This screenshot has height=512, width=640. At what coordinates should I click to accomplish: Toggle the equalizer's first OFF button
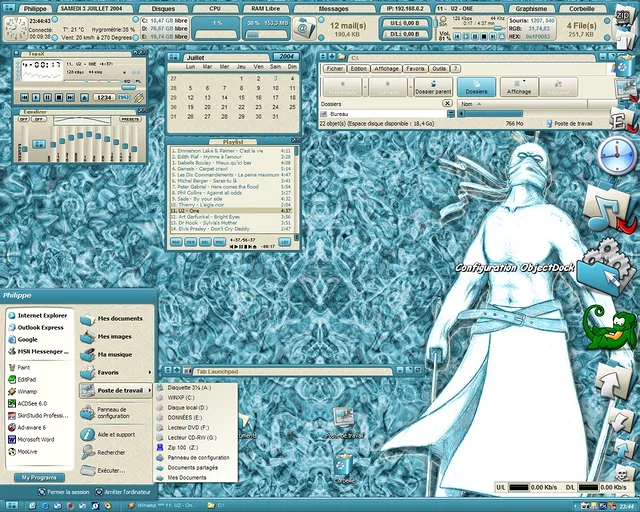point(24,119)
